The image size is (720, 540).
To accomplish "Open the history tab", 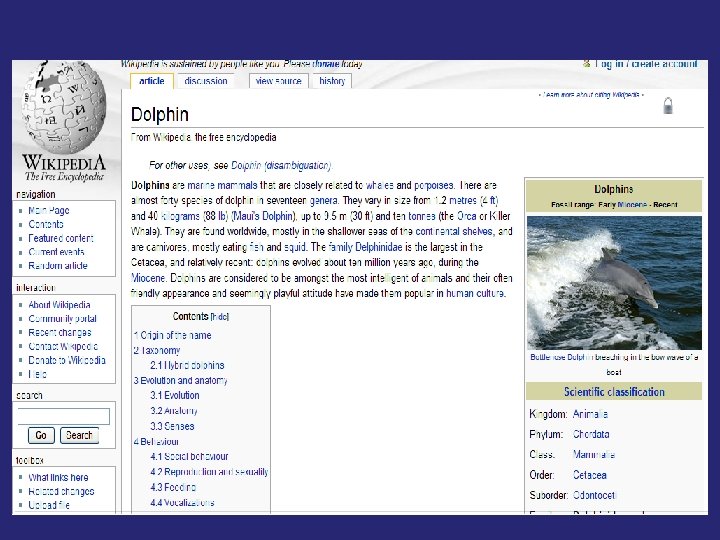I will 332,81.
